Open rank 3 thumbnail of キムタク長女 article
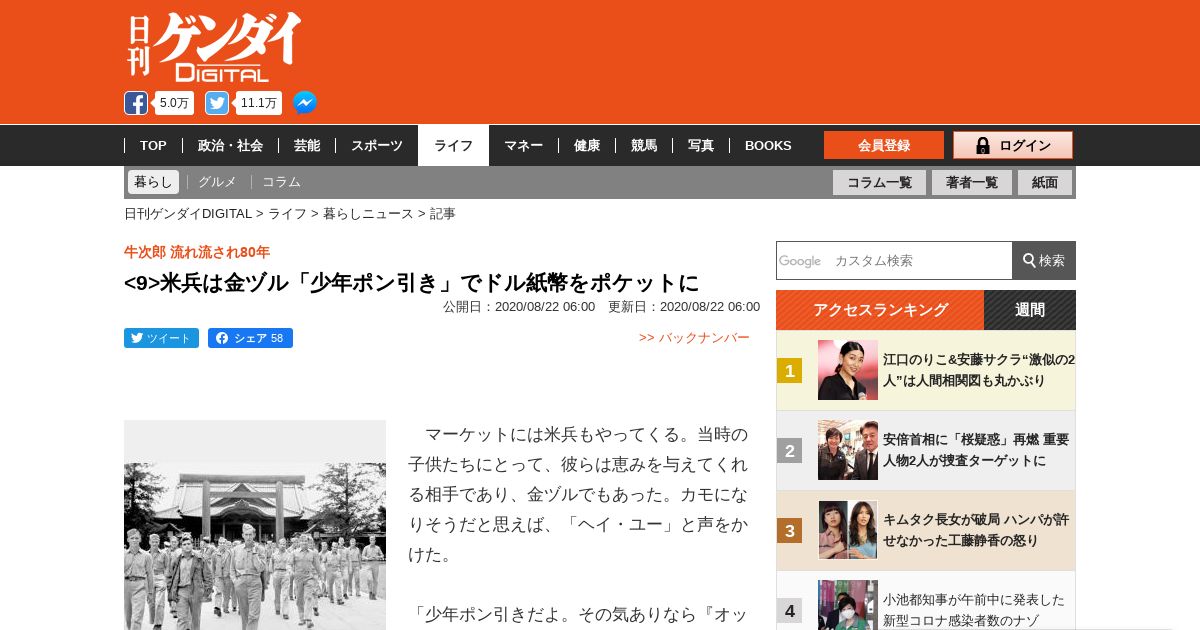The width and height of the screenshot is (1200, 630). 848,530
